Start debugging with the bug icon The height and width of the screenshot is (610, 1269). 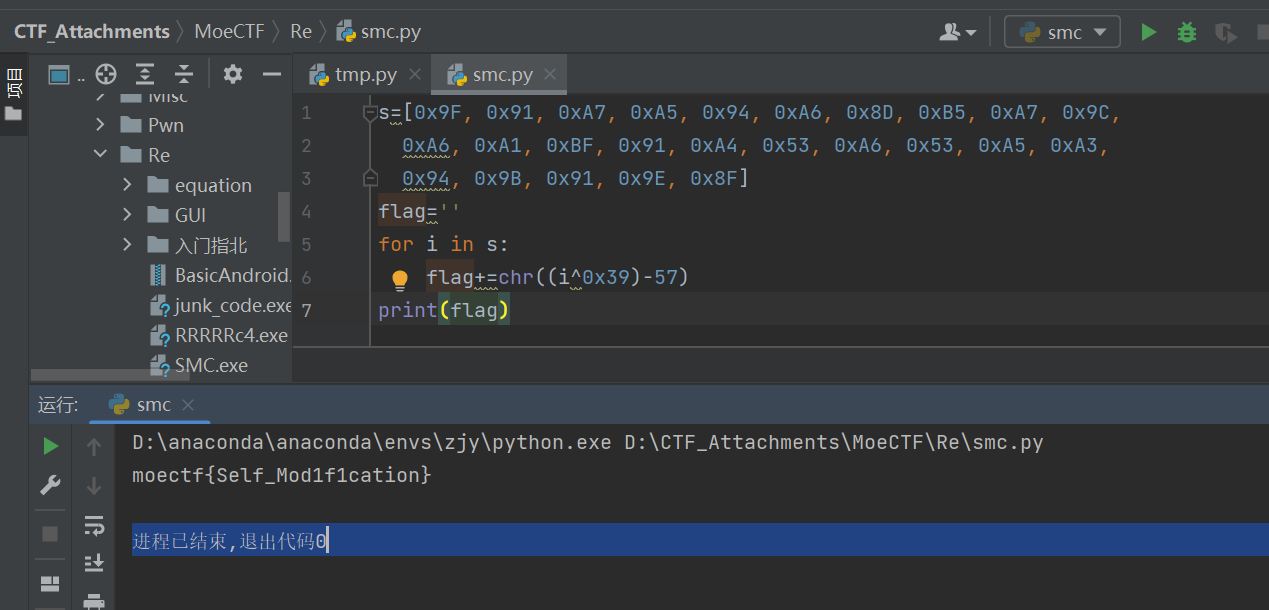pyautogui.click(x=1186, y=32)
